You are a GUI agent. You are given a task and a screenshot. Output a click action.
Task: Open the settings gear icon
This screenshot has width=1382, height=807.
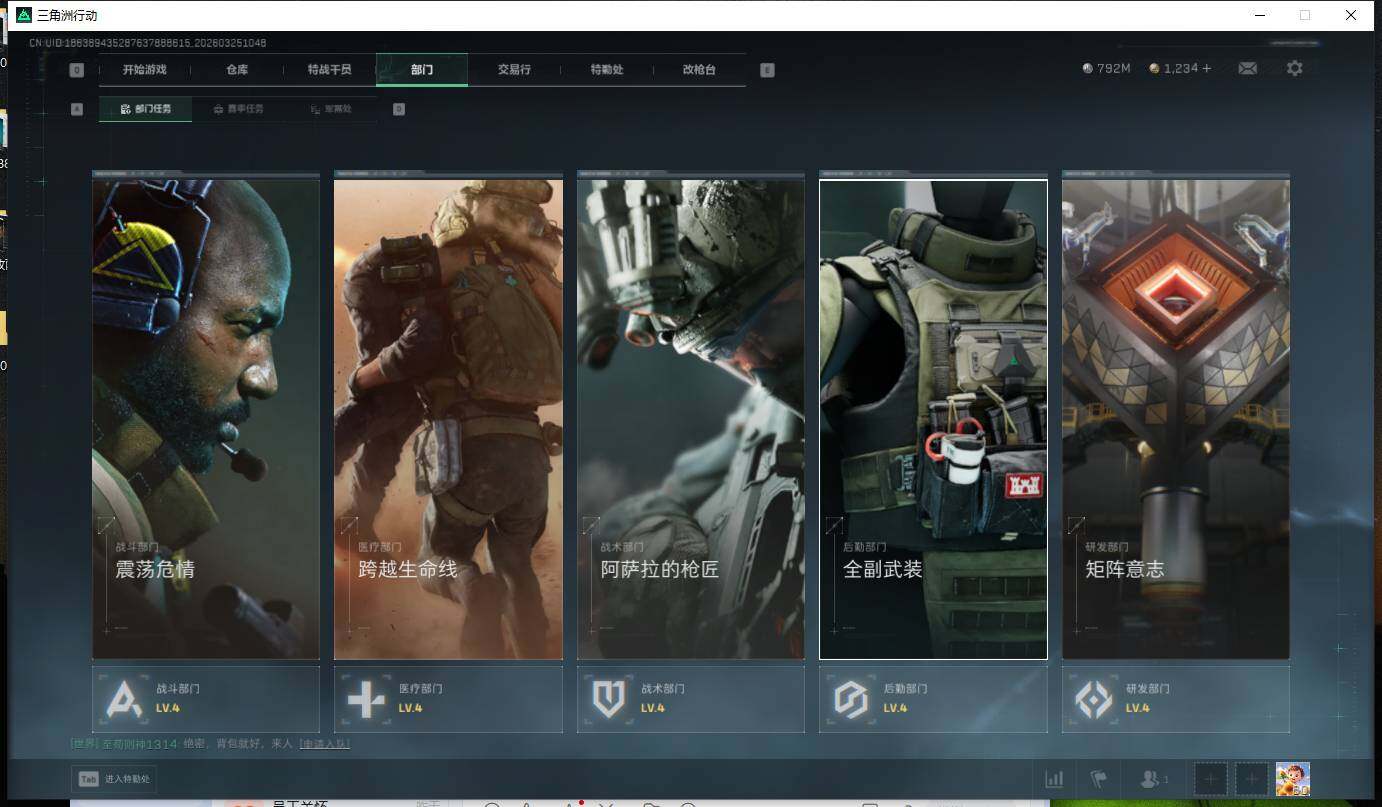pyautogui.click(x=1294, y=68)
